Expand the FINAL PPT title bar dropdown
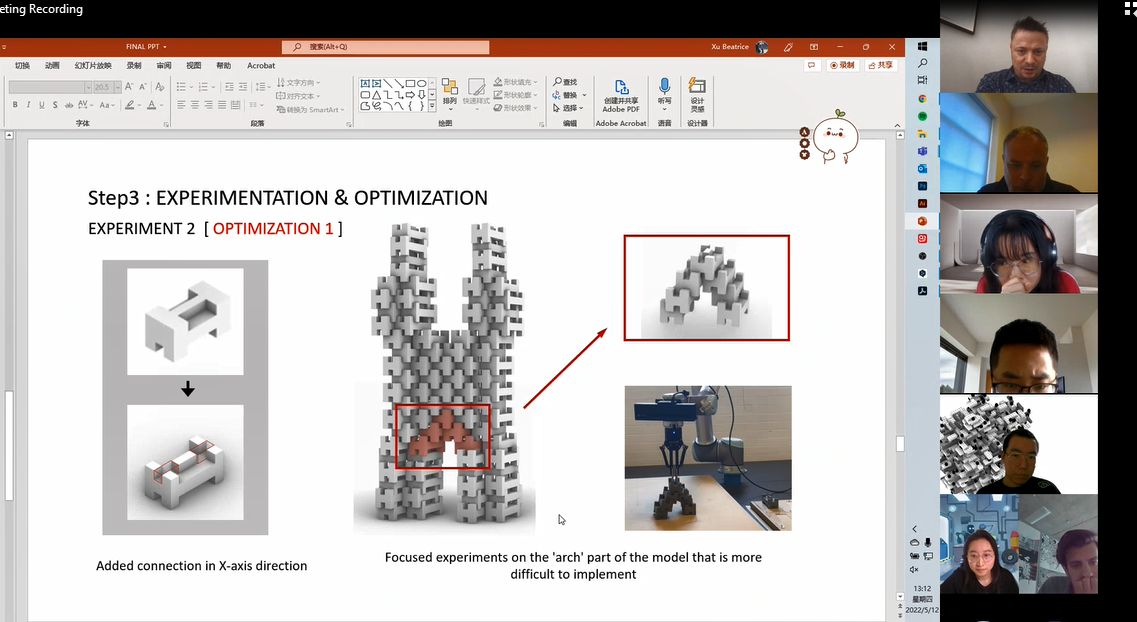This screenshot has height=622, width=1137. pos(166,47)
